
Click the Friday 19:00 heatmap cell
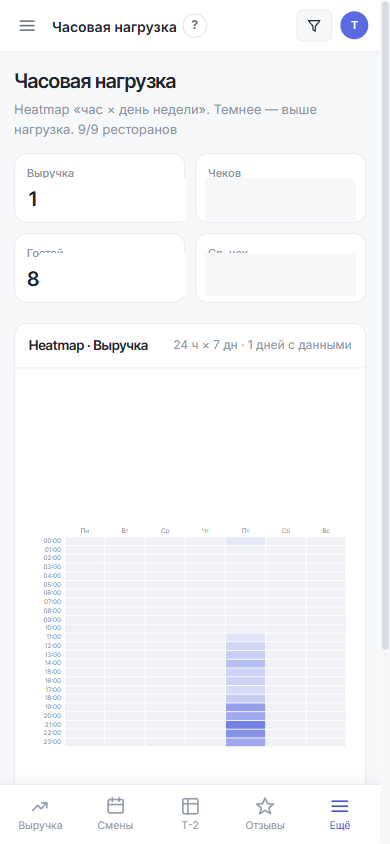tap(245, 707)
